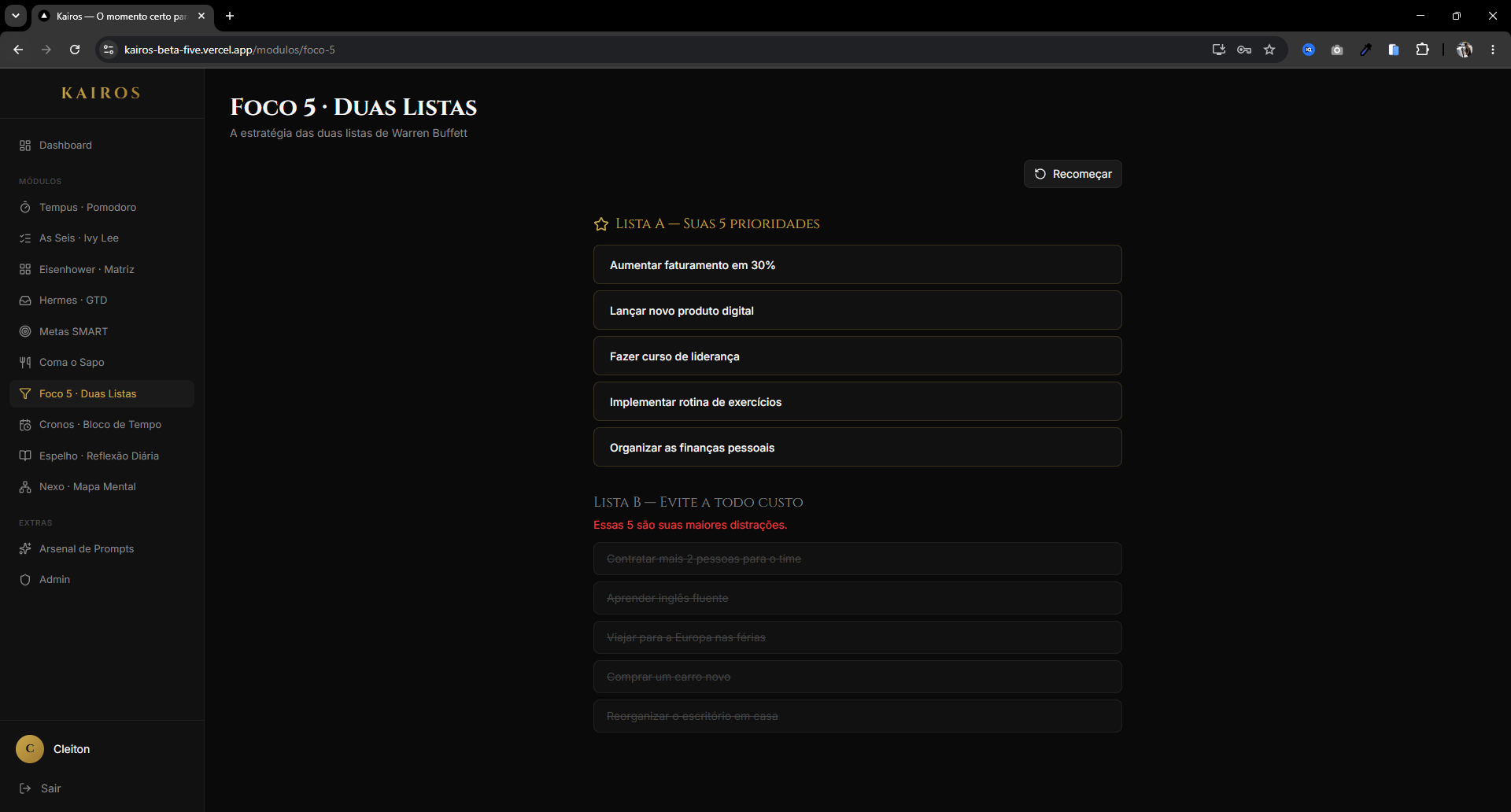The image size is (1511, 812).
Task: Open Arsenal de Prompts sparkles icon
Action: click(x=25, y=549)
